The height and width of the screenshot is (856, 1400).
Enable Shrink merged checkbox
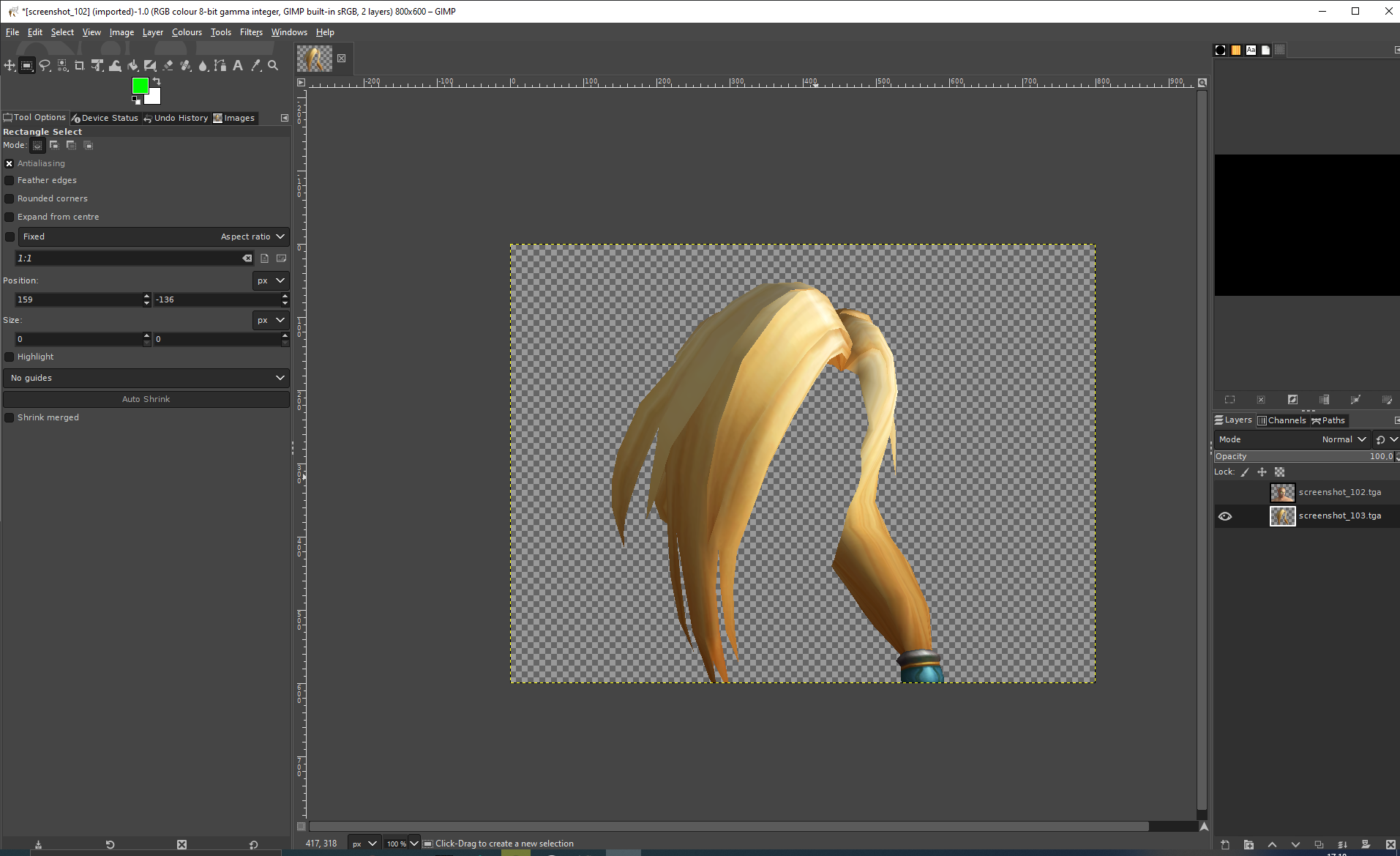10,417
